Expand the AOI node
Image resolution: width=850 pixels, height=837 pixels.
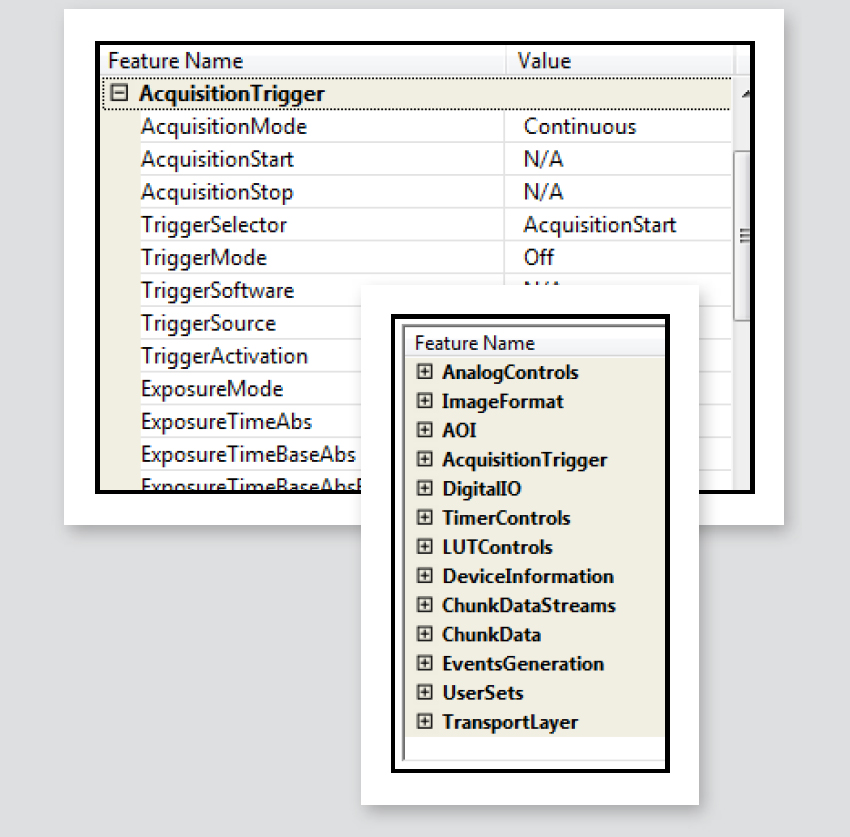(x=425, y=430)
